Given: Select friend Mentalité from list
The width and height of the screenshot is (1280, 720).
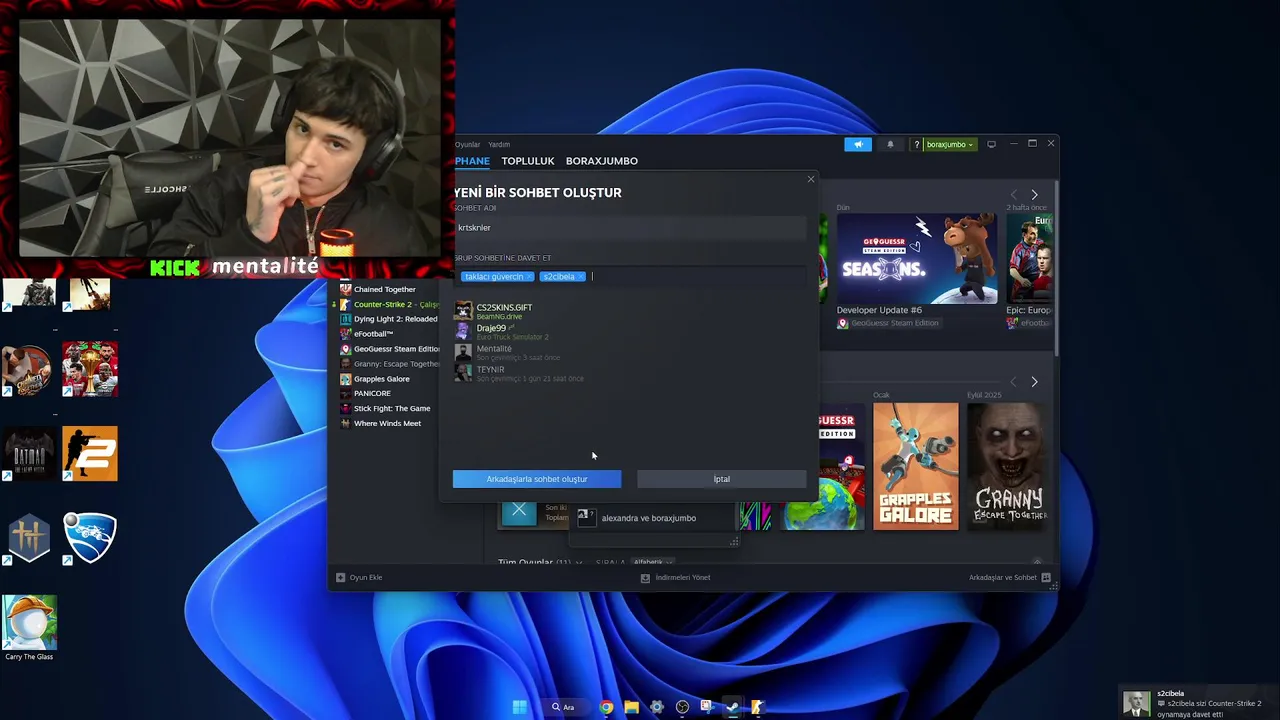Looking at the screenshot, I should pos(630,352).
